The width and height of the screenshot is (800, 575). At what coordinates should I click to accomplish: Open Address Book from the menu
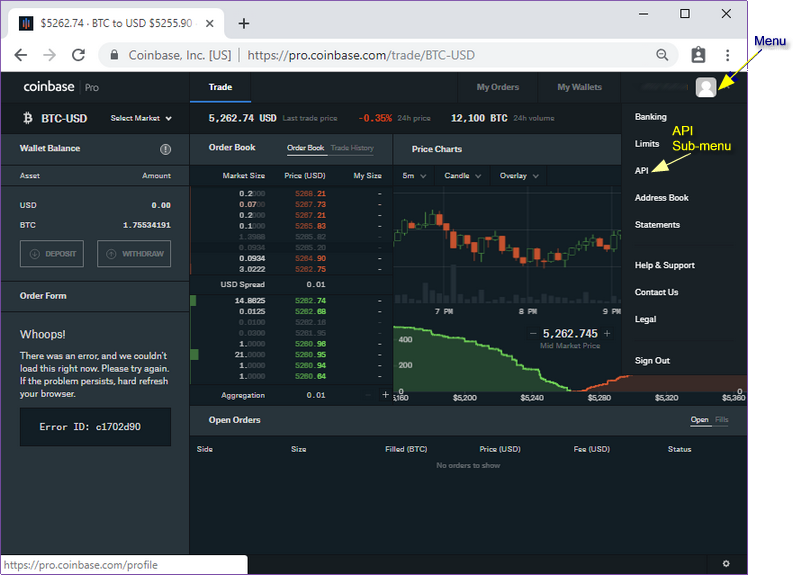(661, 197)
